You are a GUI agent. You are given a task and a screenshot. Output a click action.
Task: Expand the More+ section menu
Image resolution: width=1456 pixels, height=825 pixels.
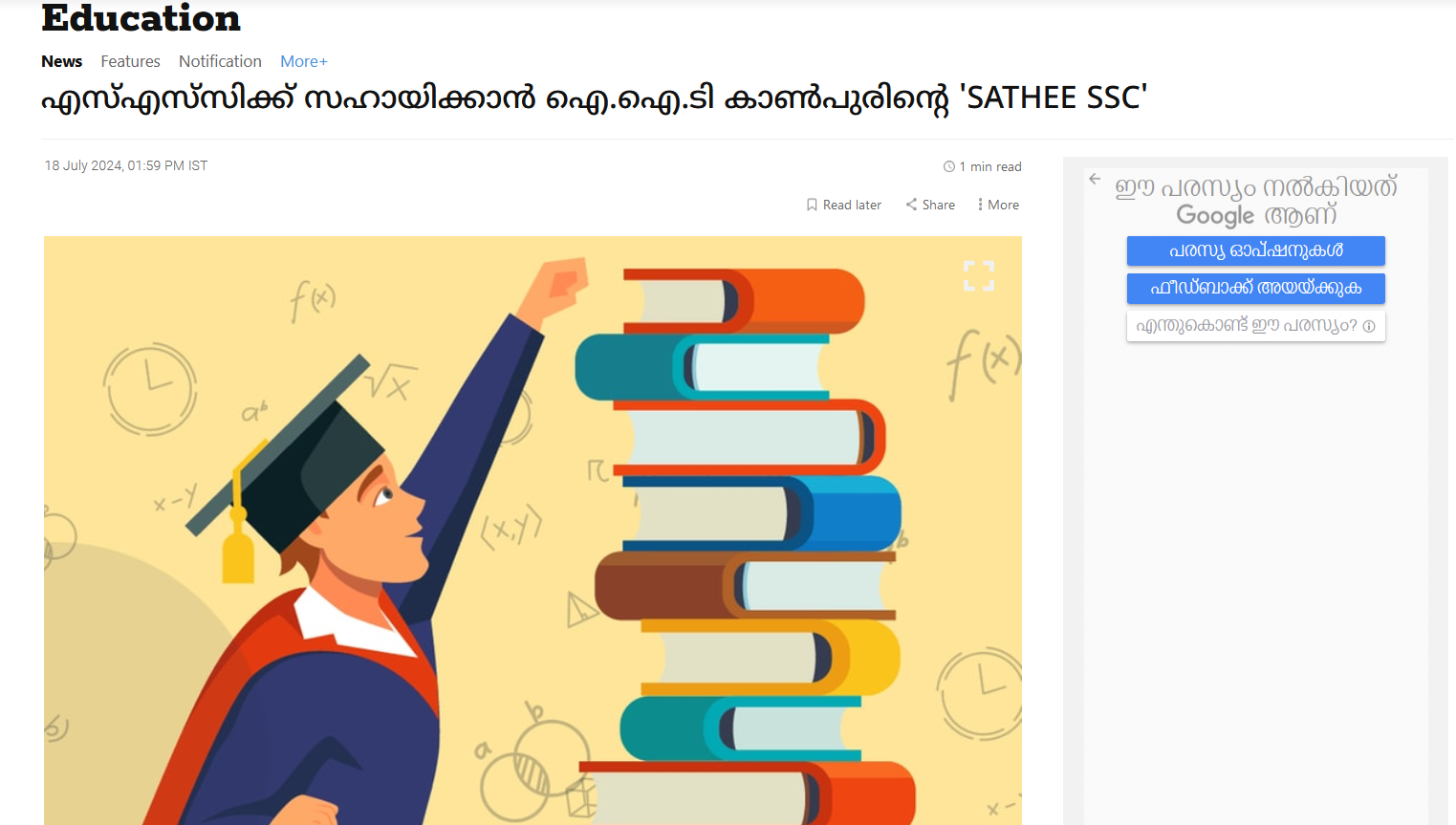coord(304,61)
